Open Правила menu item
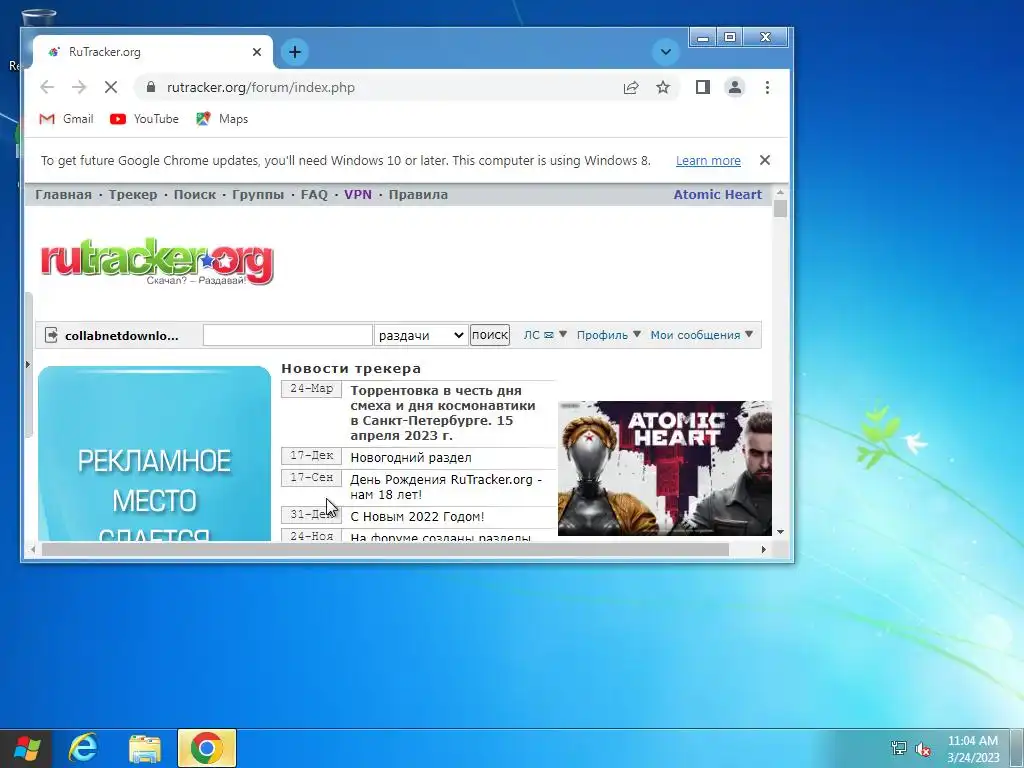The width and height of the screenshot is (1024, 768). tap(418, 195)
